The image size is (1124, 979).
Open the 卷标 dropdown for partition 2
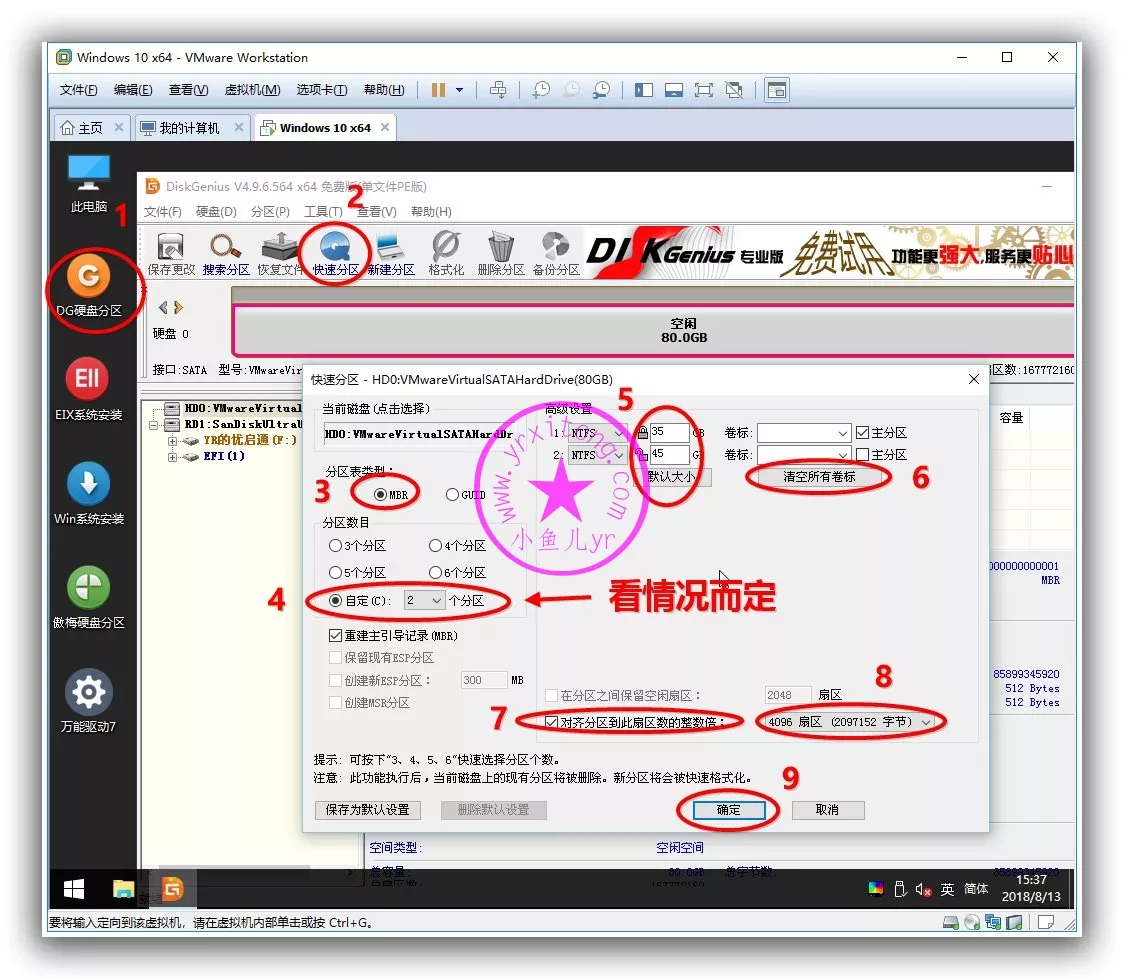804,455
